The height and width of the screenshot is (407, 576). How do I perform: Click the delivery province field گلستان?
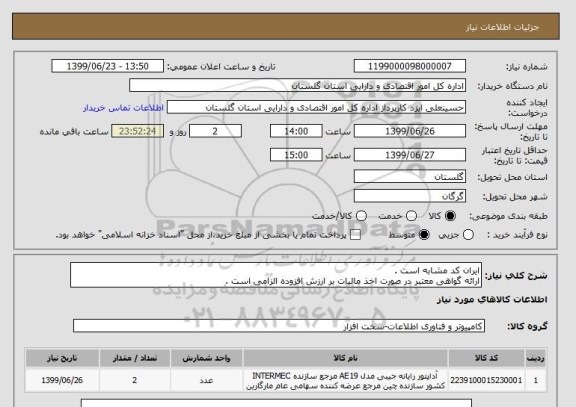click(410, 177)
